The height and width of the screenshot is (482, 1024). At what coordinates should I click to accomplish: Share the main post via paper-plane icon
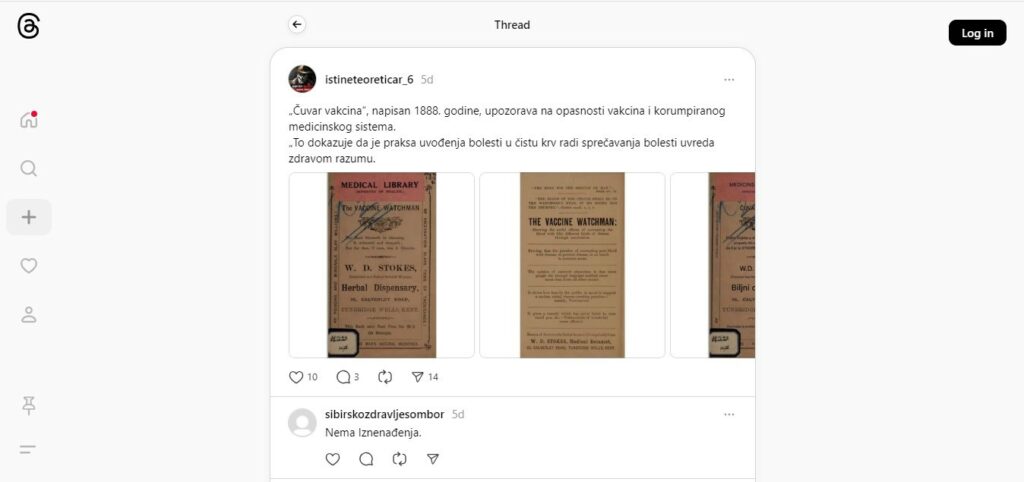coord(418,377)
